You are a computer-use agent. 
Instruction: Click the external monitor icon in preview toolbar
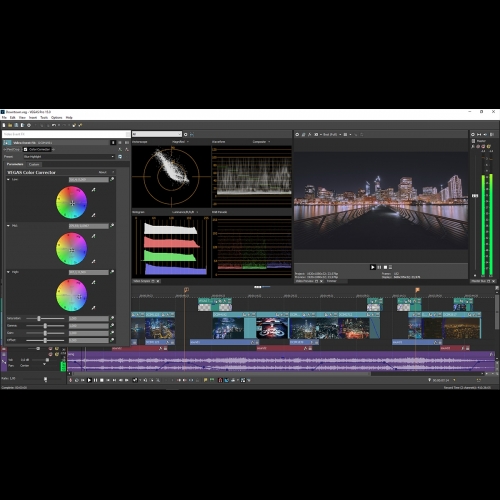click(x=303, y=134)
